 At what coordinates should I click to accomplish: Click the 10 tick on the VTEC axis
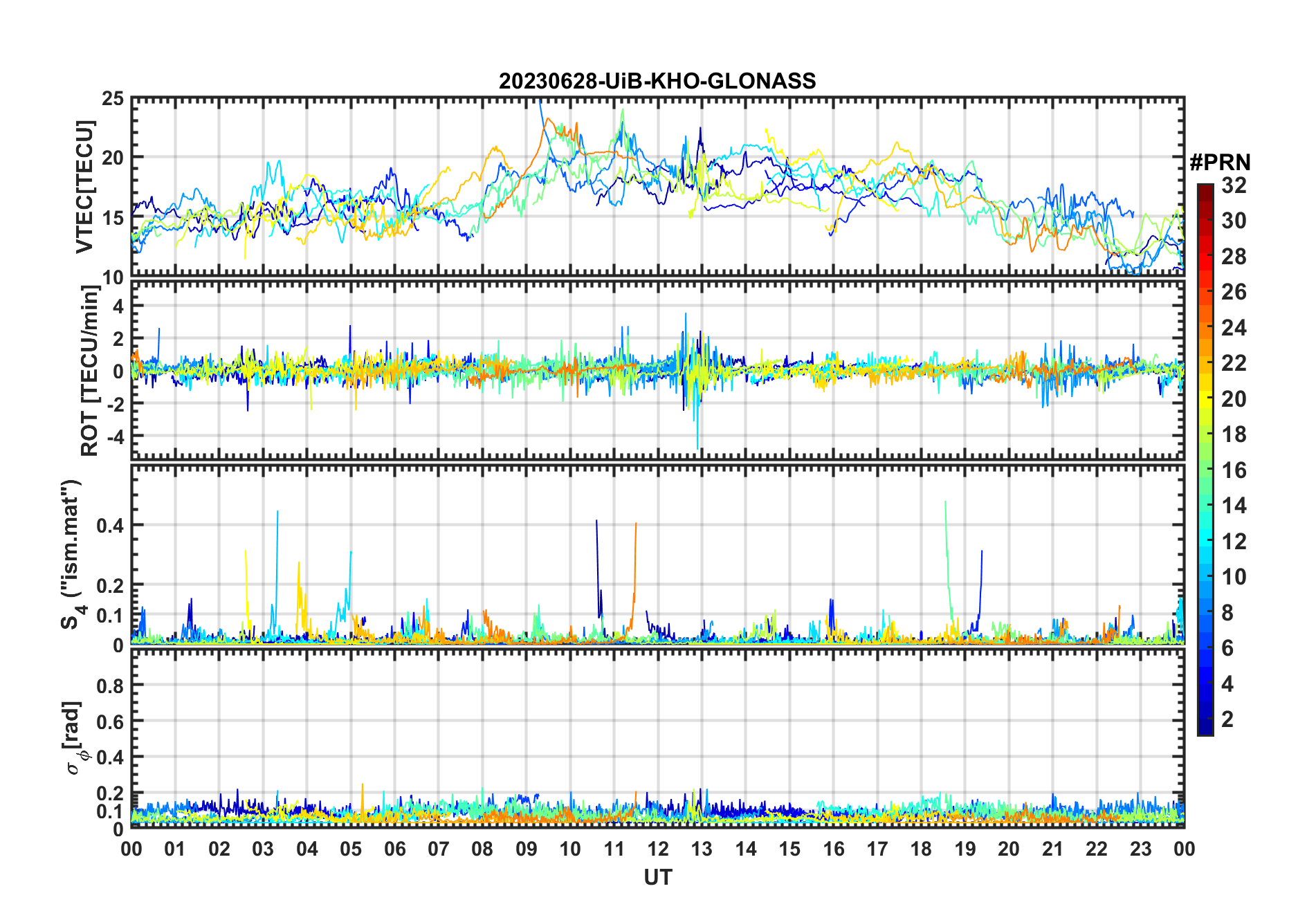click(113, 278)
